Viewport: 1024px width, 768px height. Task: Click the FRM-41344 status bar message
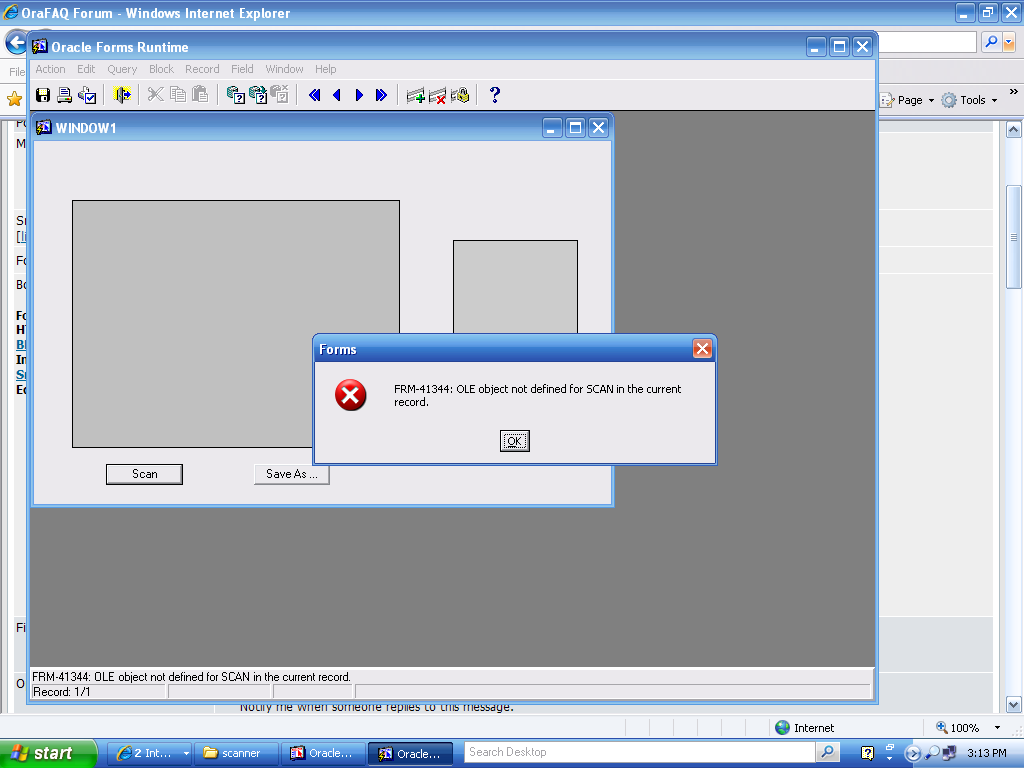191,677
